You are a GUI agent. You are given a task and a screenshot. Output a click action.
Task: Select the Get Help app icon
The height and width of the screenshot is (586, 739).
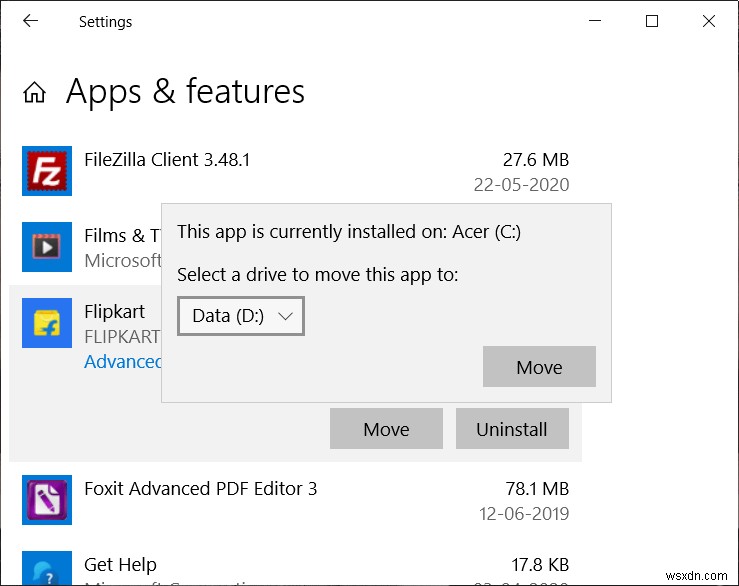tap(47, 568)
